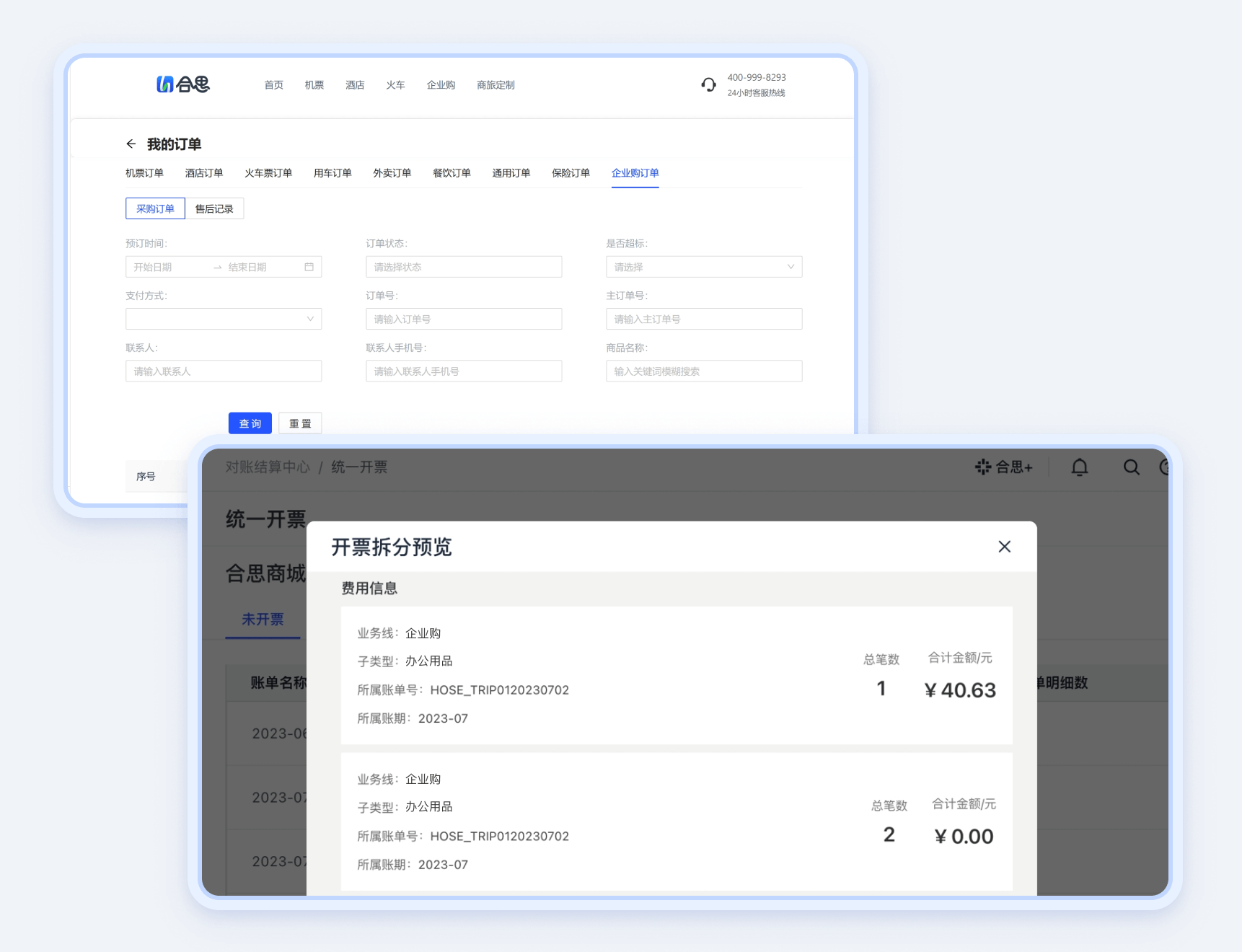Viewport: 1242px width, 952px height.
Task: Open 企业购 in top navigation
Action: [x=440, y=85]
